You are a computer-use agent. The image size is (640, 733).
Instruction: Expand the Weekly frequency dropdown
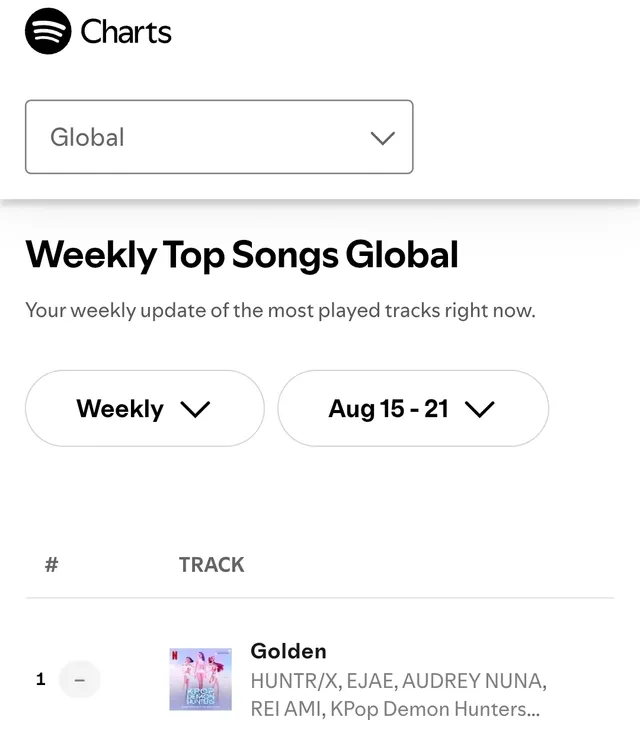[144, 409]
